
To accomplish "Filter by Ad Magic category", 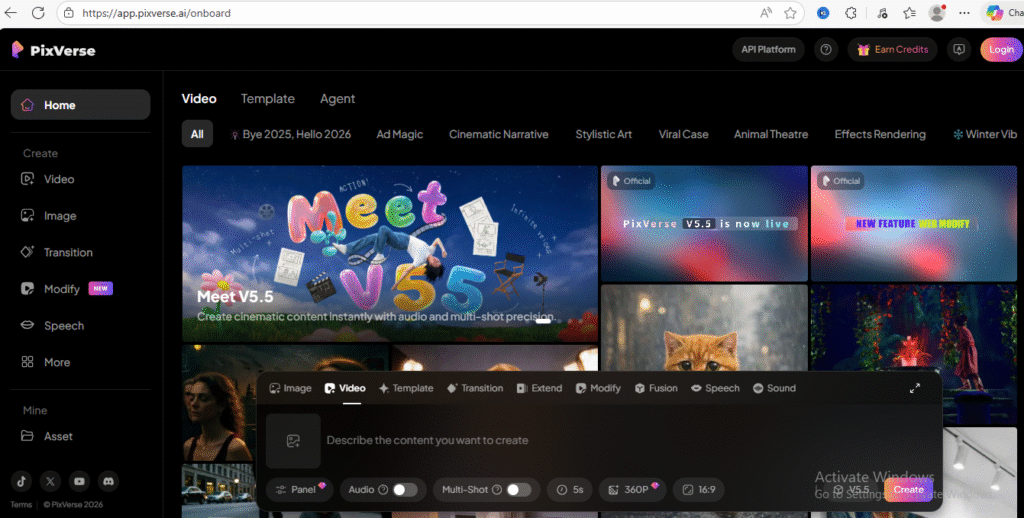I will [400, 134].
